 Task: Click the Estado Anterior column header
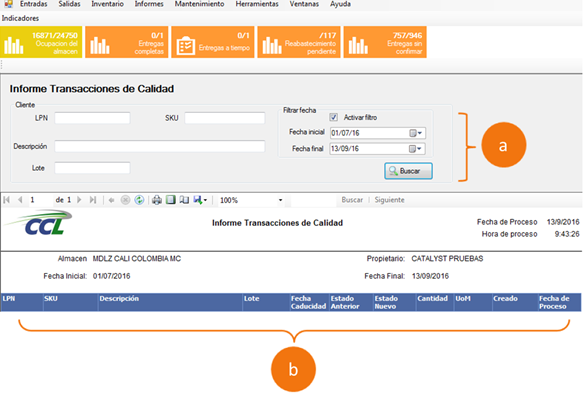[351, 302]
